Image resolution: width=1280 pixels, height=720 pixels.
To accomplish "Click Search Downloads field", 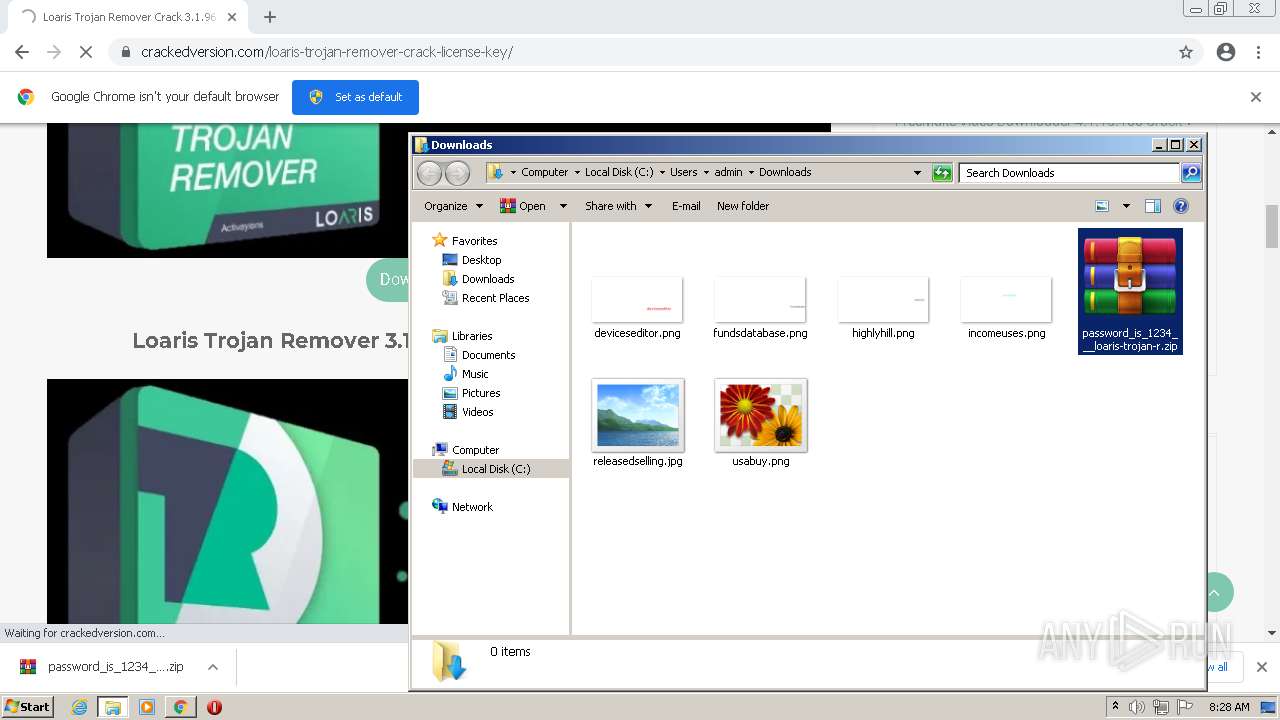I will 1070,173.
